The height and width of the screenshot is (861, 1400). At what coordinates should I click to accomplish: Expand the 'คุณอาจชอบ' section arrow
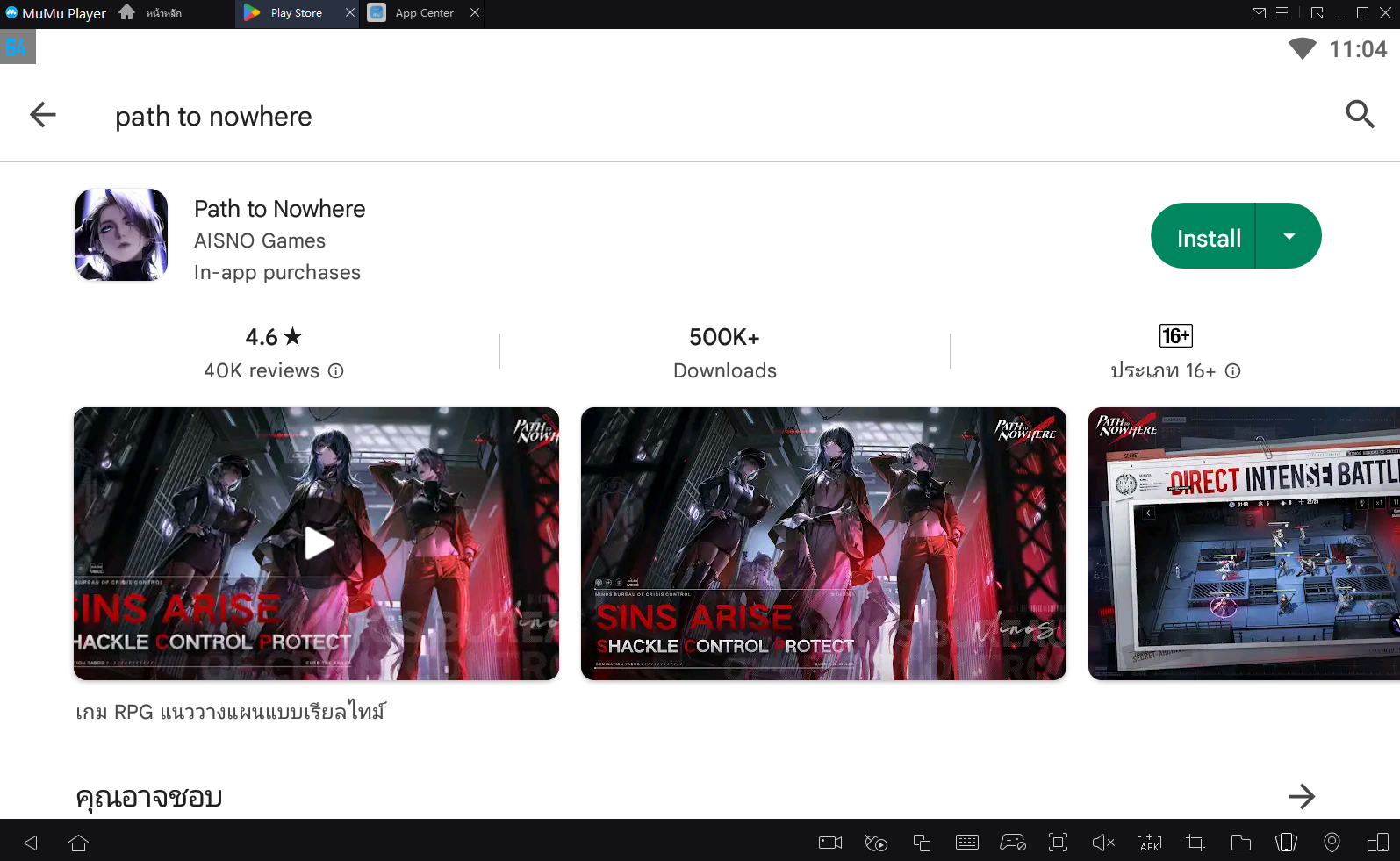pos(1301,796)
